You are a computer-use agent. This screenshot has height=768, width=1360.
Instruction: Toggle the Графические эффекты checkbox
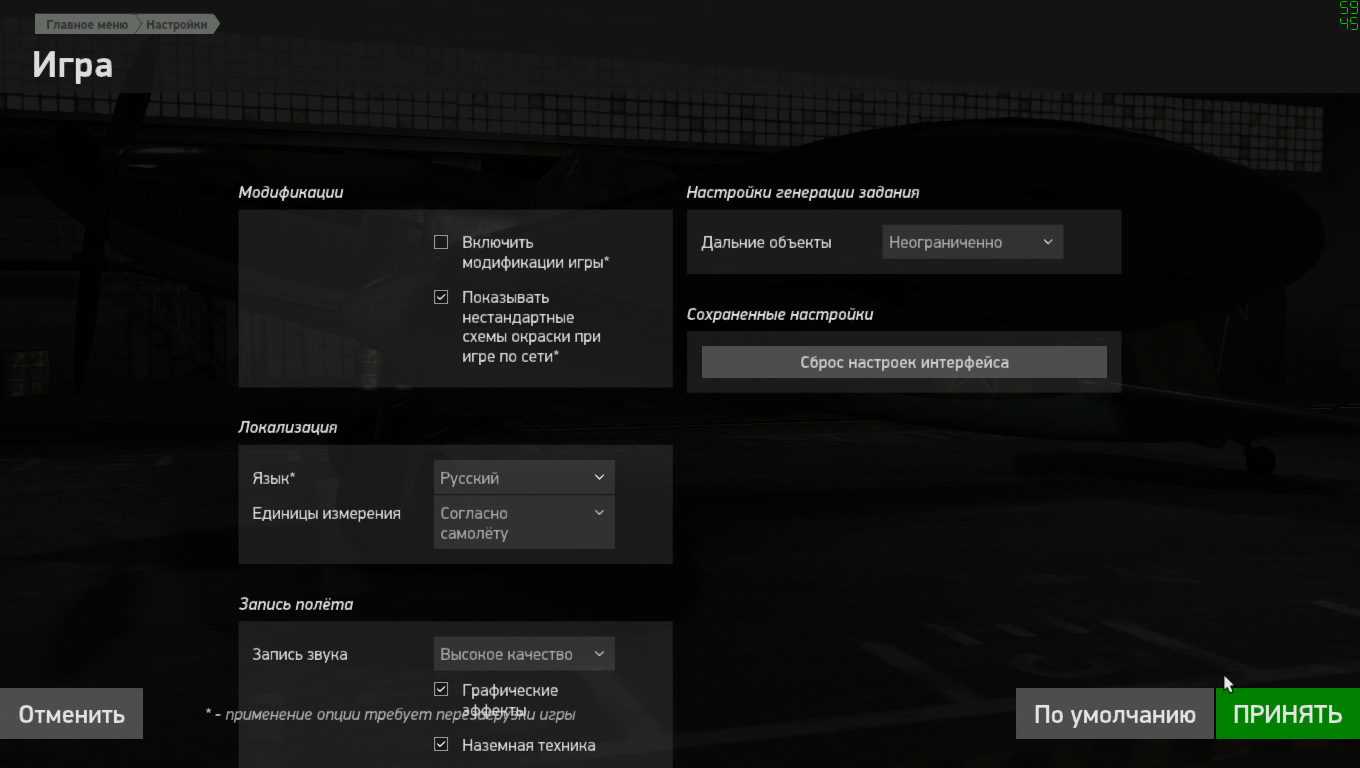(x=441, y=690)
